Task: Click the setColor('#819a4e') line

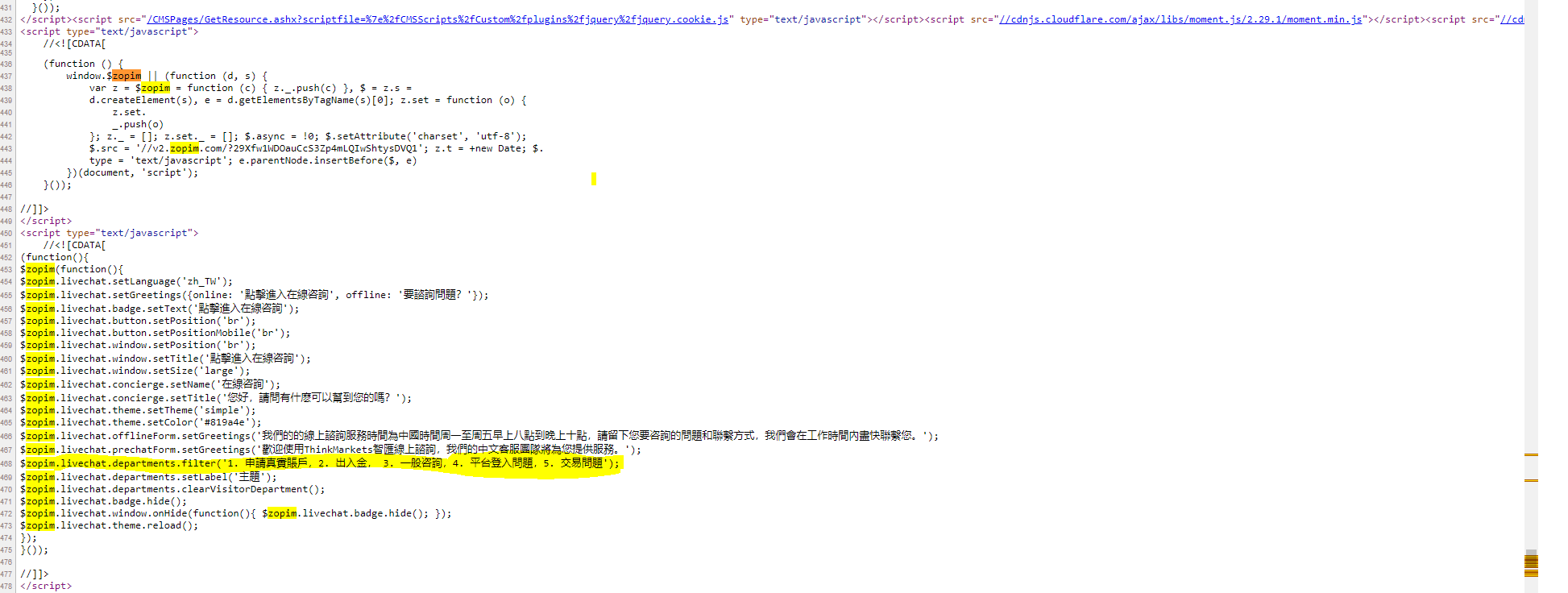Action: (141, 422)
